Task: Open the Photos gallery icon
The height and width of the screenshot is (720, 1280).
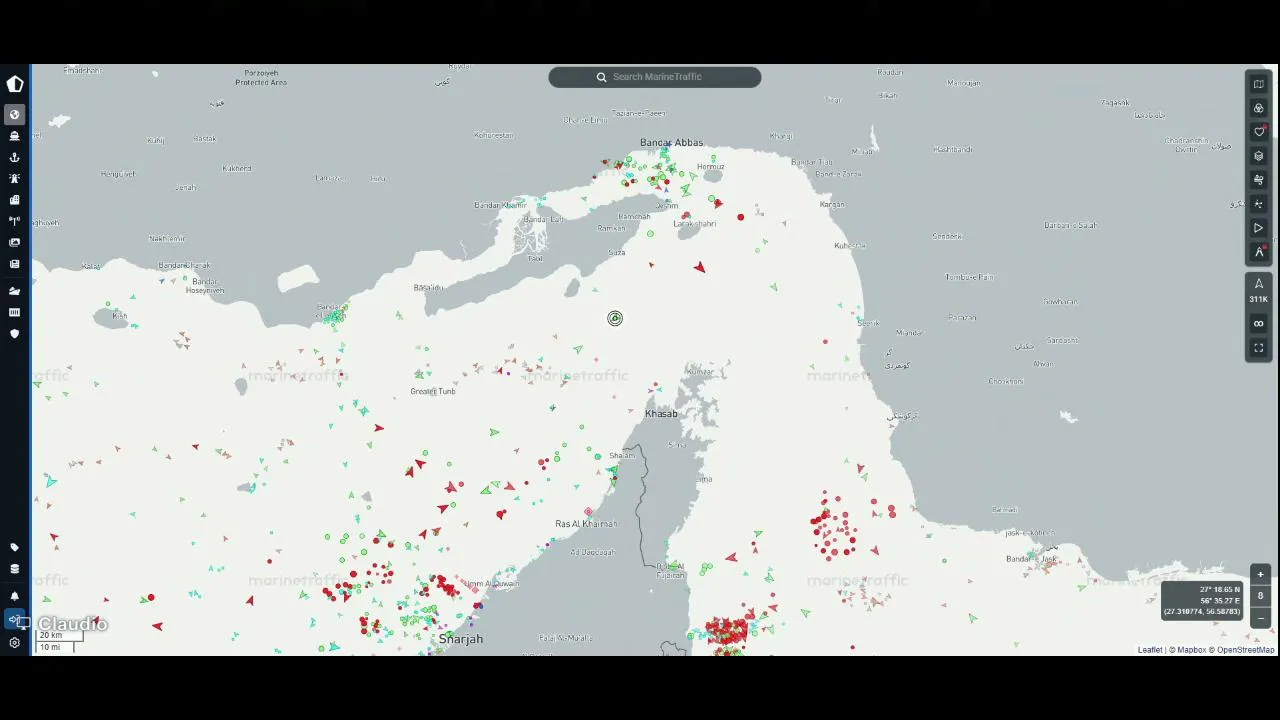Action: 14,242
